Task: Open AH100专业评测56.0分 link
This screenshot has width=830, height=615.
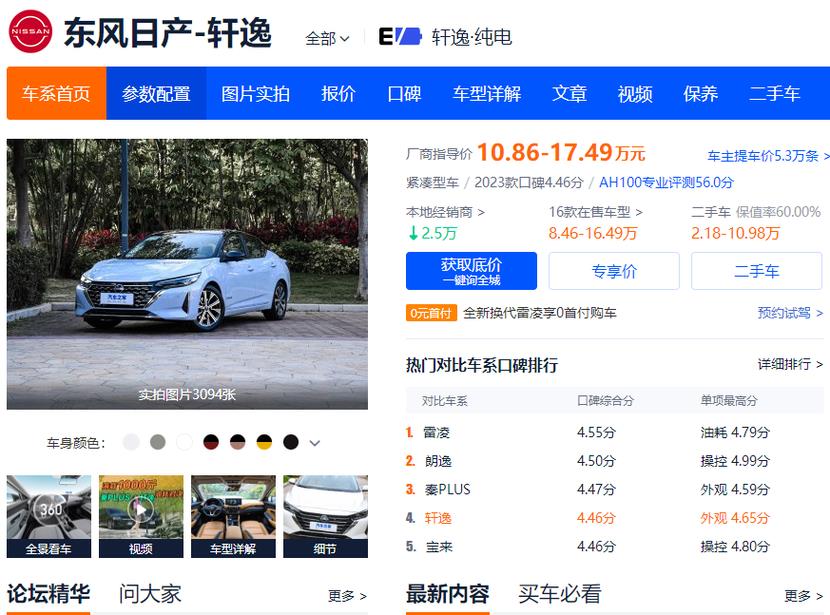Action: [x=666, y=183]
